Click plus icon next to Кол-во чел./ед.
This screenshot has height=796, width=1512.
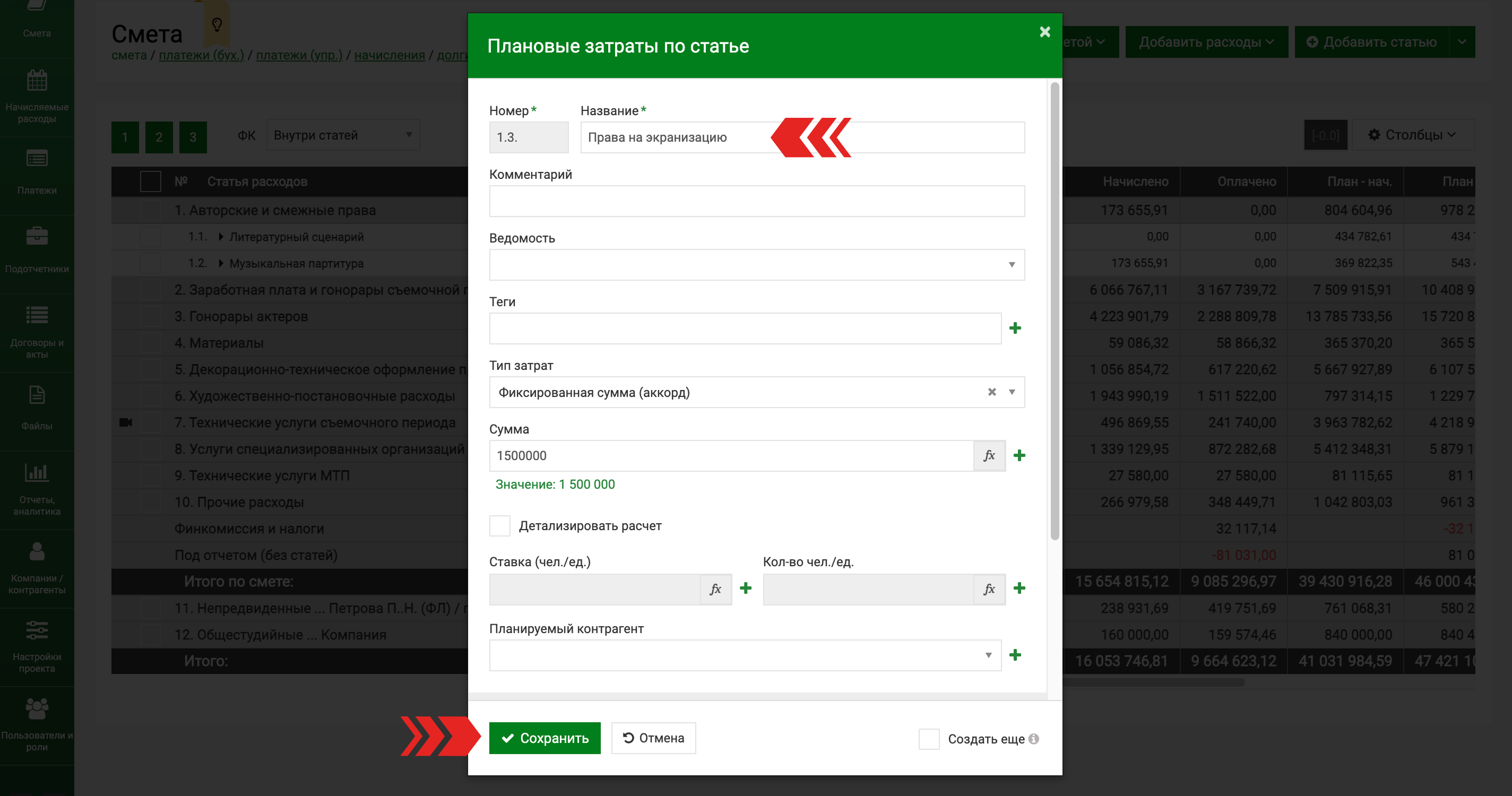1019,588
